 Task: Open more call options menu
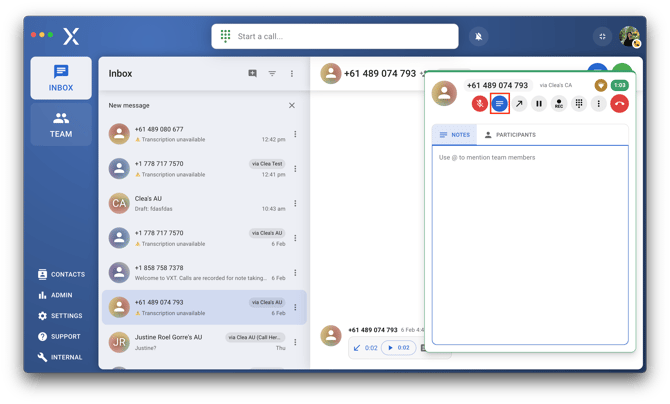click(598, 104)
